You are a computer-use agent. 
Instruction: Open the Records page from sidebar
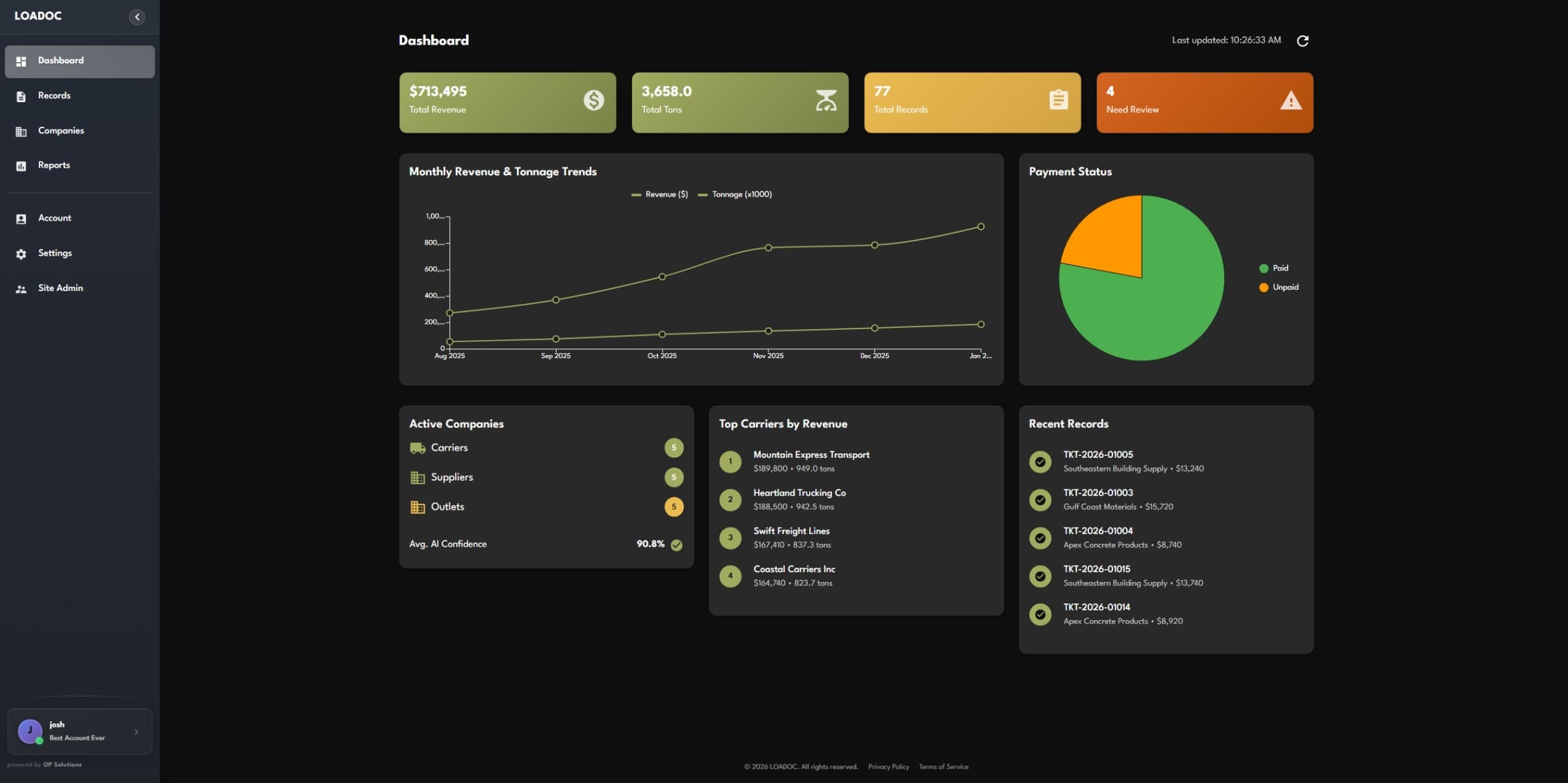[x=54, y=96]
